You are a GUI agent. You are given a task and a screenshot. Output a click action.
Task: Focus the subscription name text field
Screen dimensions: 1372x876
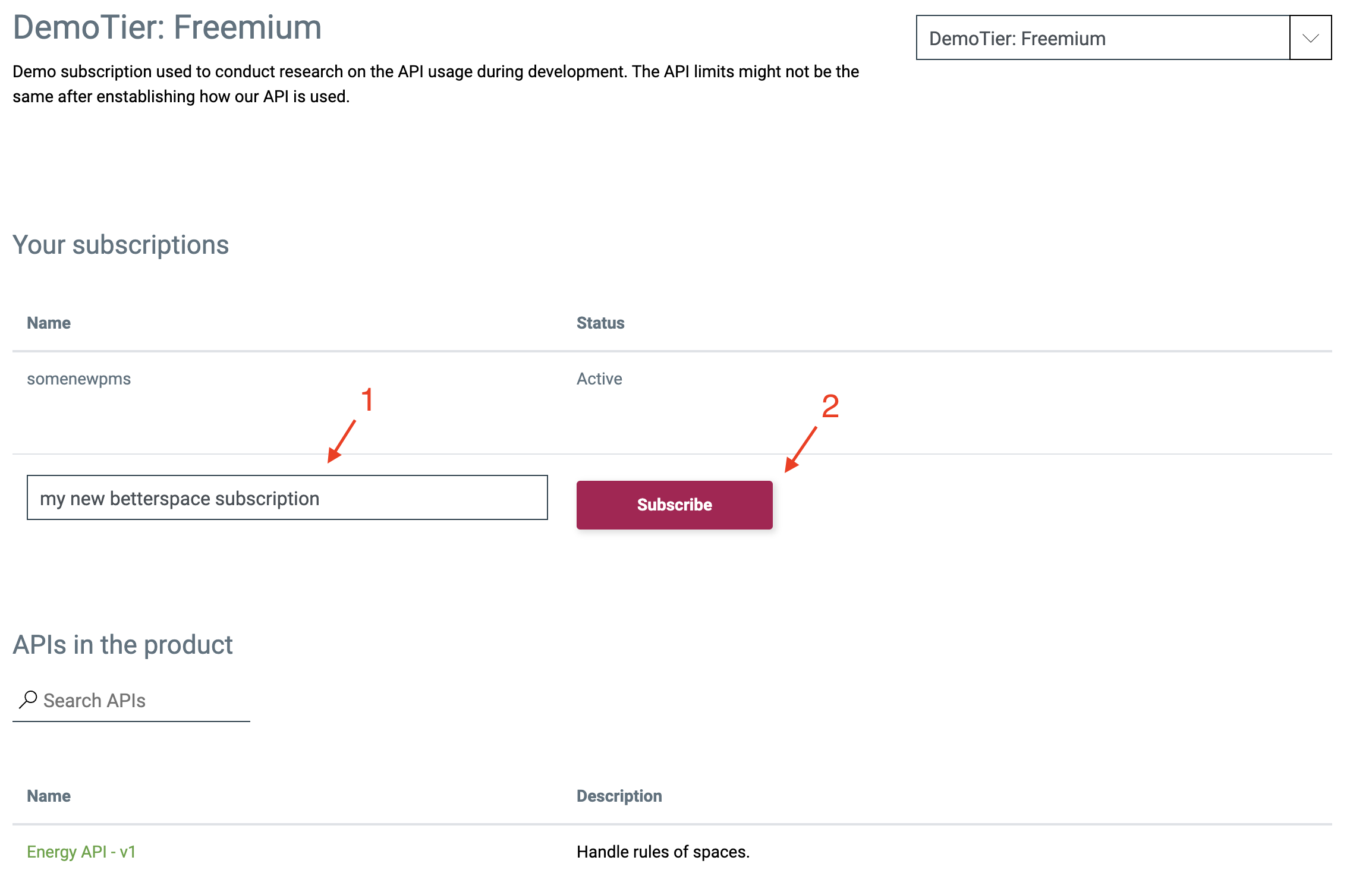(x=287, y=498)
